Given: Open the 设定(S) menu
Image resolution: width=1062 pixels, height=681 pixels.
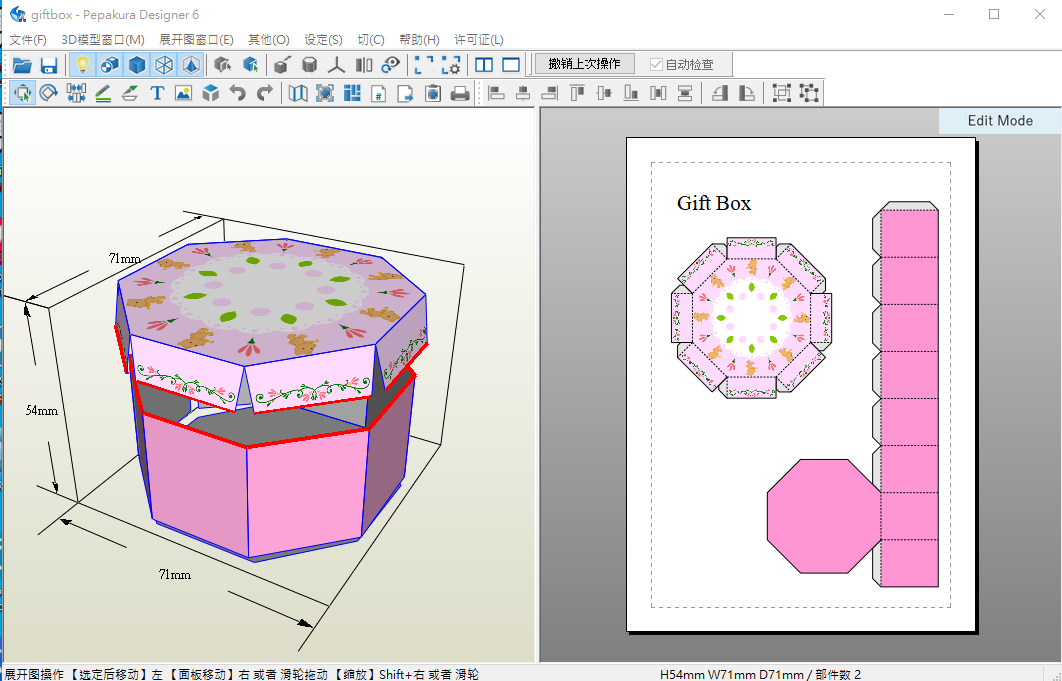Looking at the screenshot, I should click(323, 40).
